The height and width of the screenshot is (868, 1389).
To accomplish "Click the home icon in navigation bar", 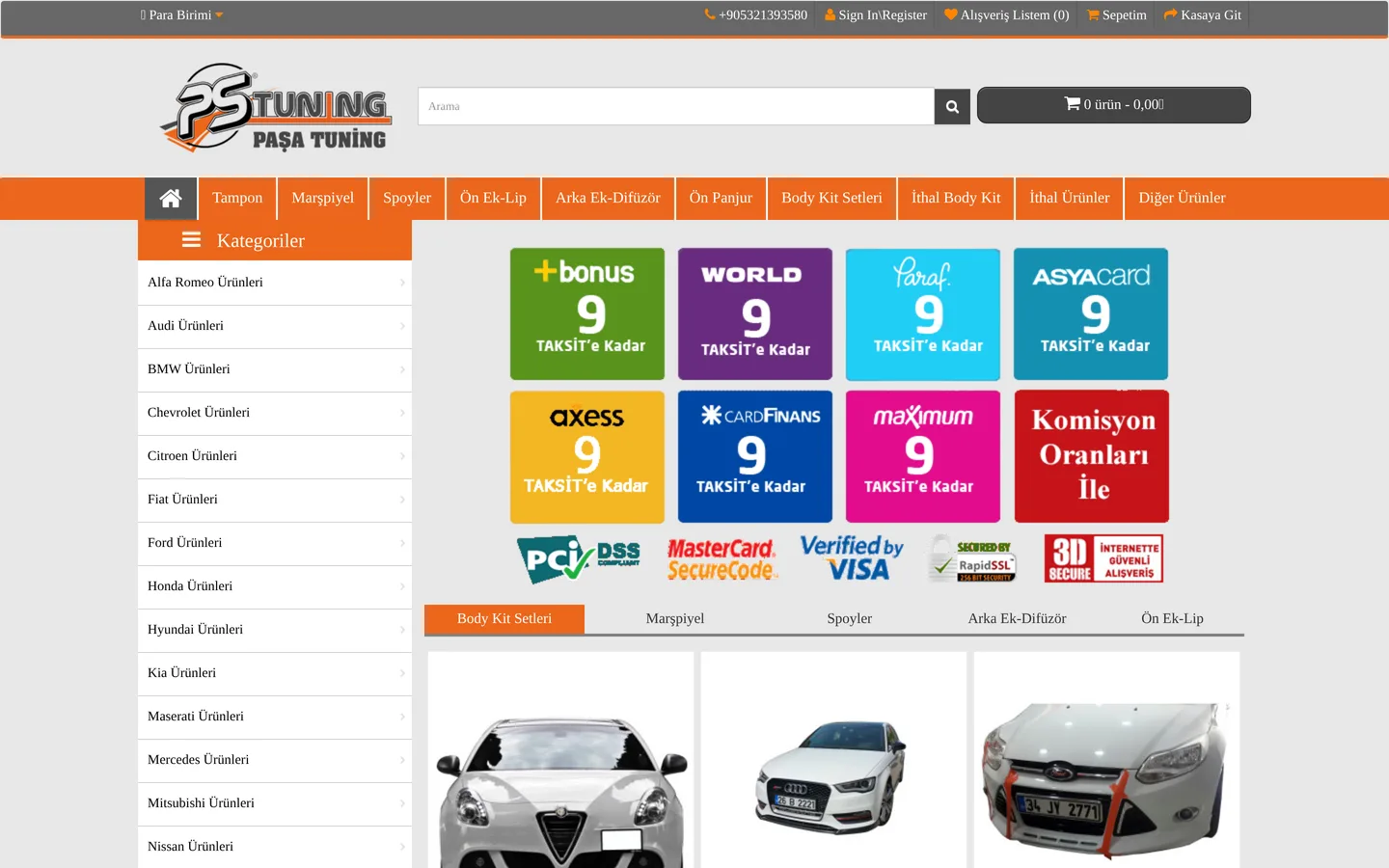I will point(171,198).
